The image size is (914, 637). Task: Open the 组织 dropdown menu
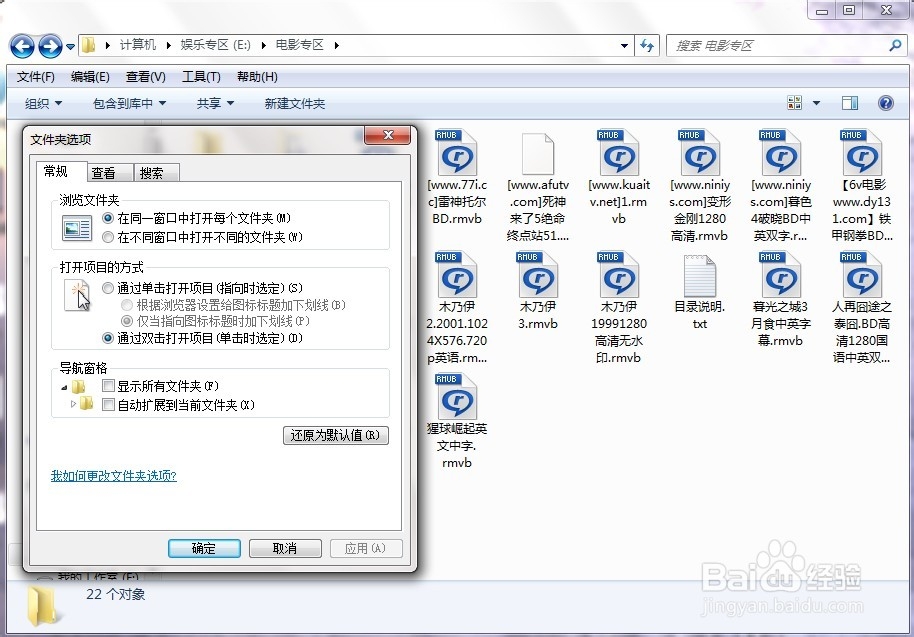tap(44, 102)
